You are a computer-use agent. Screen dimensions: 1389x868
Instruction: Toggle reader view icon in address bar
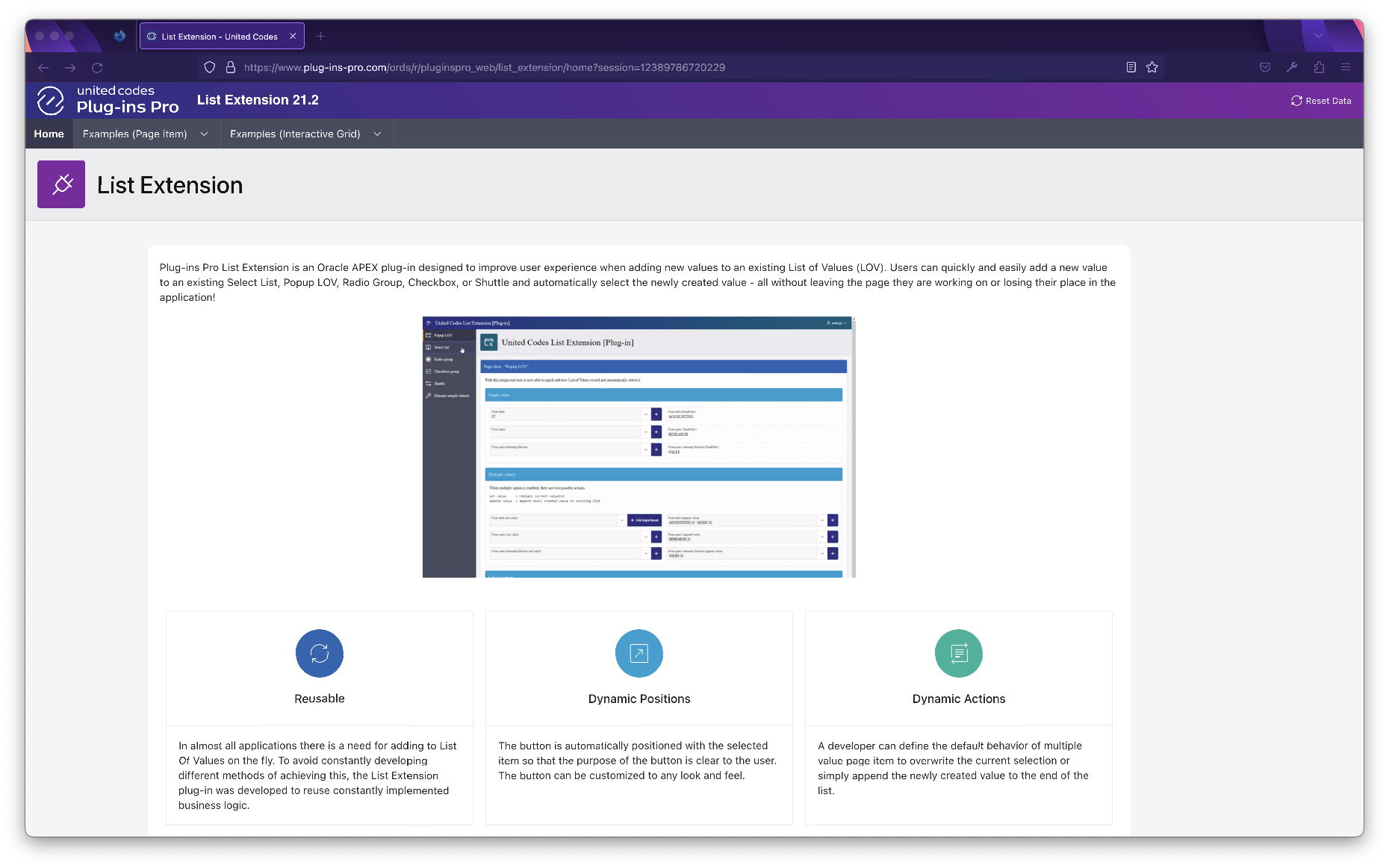click(1131, 67)
